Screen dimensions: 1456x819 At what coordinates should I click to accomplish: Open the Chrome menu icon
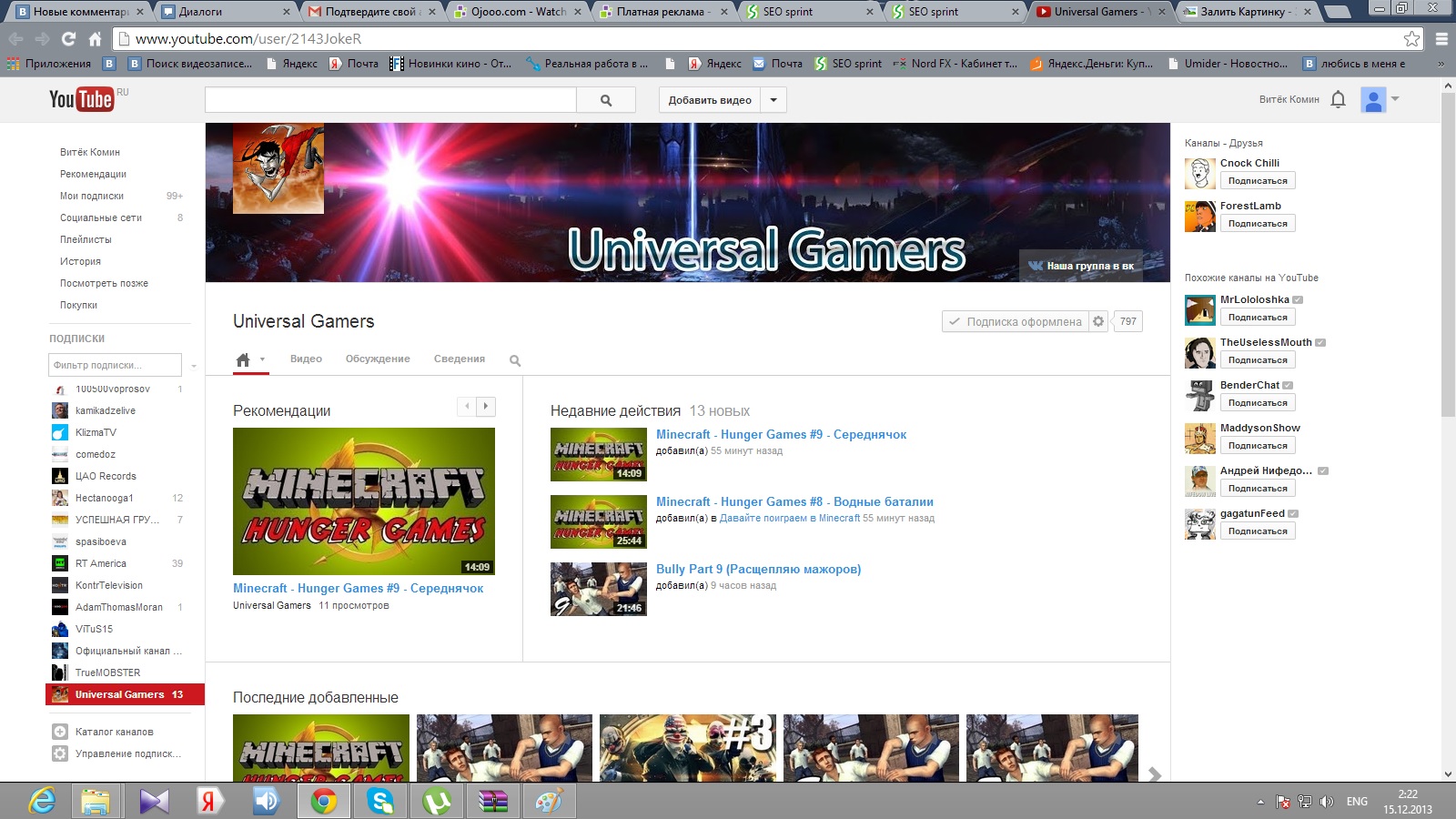click(x=1441, y=39)
